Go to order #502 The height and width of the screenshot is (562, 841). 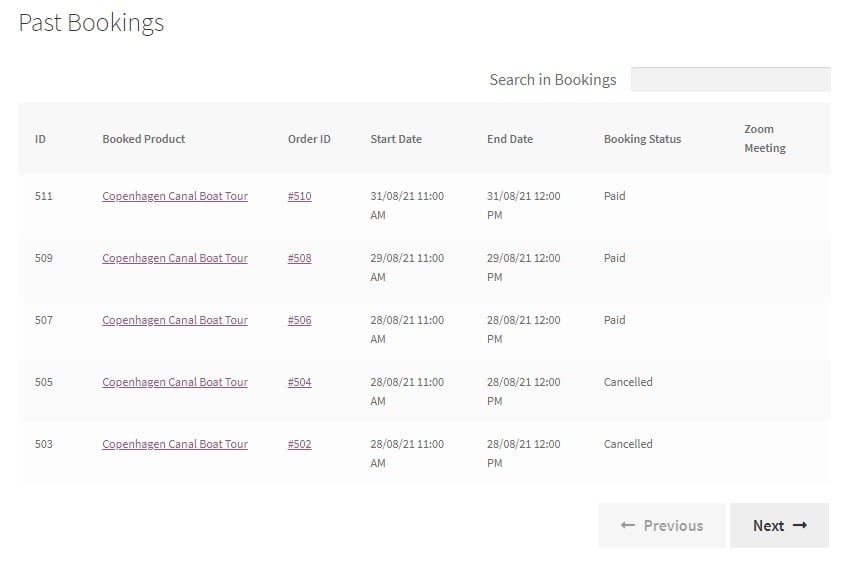click(x=299, y=445)
